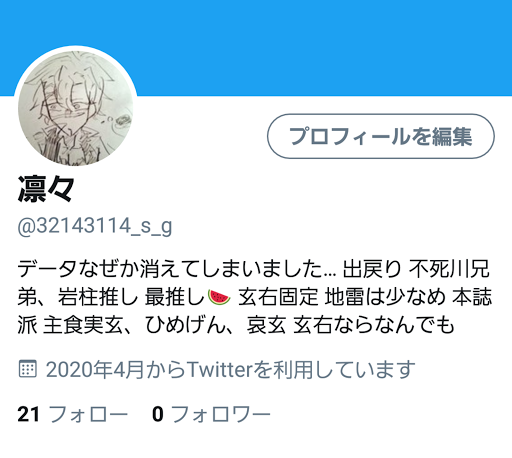Open the 21 フォロー following list
This screenshot has width=512, height=458.
pyautogui.click(x=73, y=414)
